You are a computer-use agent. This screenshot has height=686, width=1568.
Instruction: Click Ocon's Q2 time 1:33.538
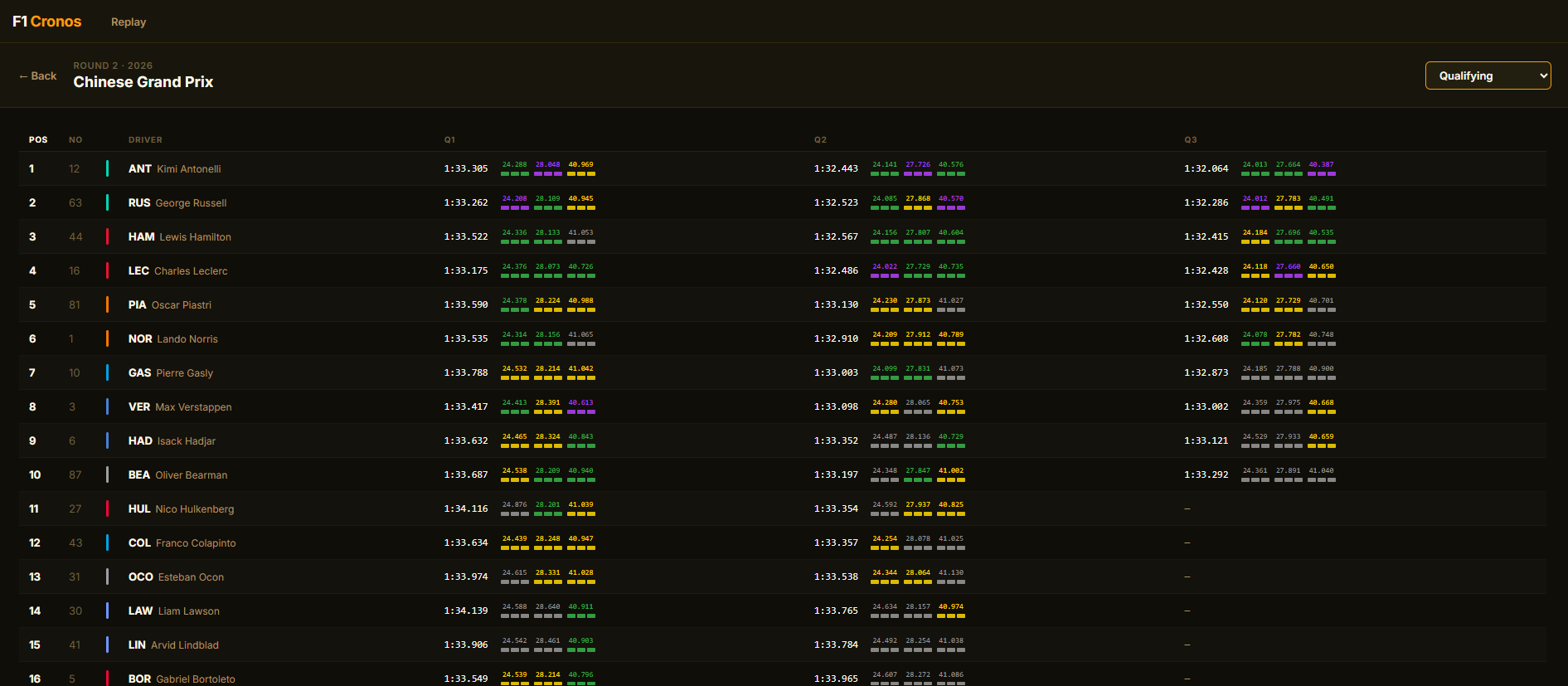(836, 577)
